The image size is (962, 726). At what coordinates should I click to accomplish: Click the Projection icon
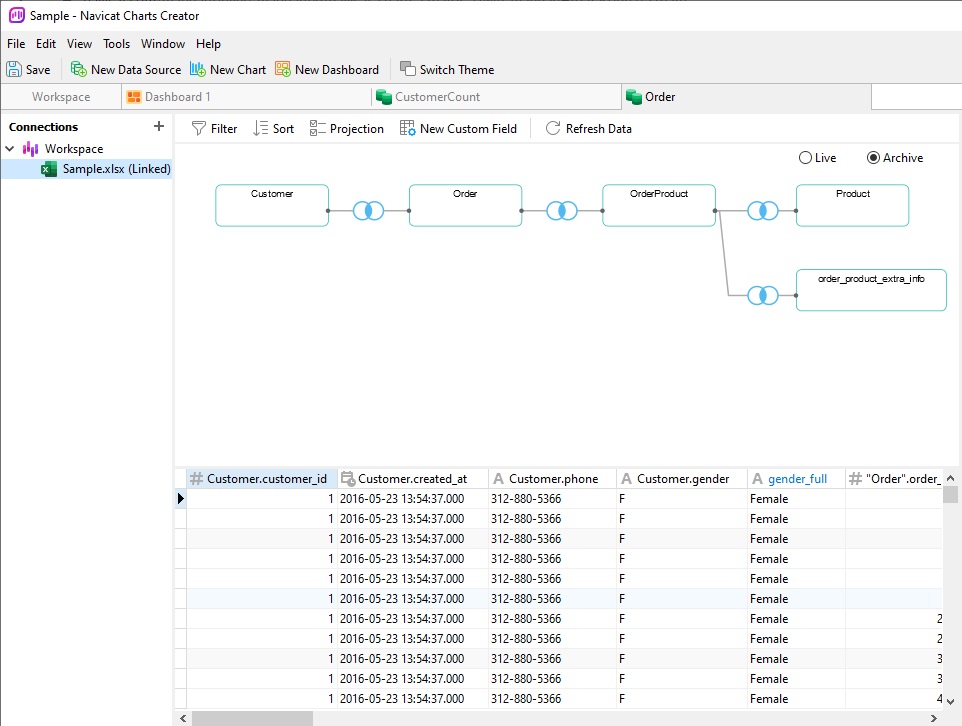tap(318, 128)
